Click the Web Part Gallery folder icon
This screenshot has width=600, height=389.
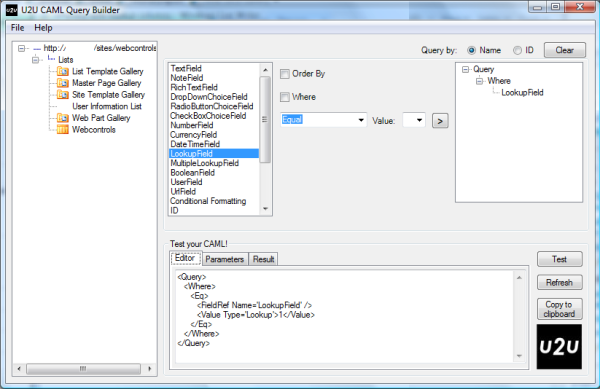pyautogui.click(x=63, y=118)
